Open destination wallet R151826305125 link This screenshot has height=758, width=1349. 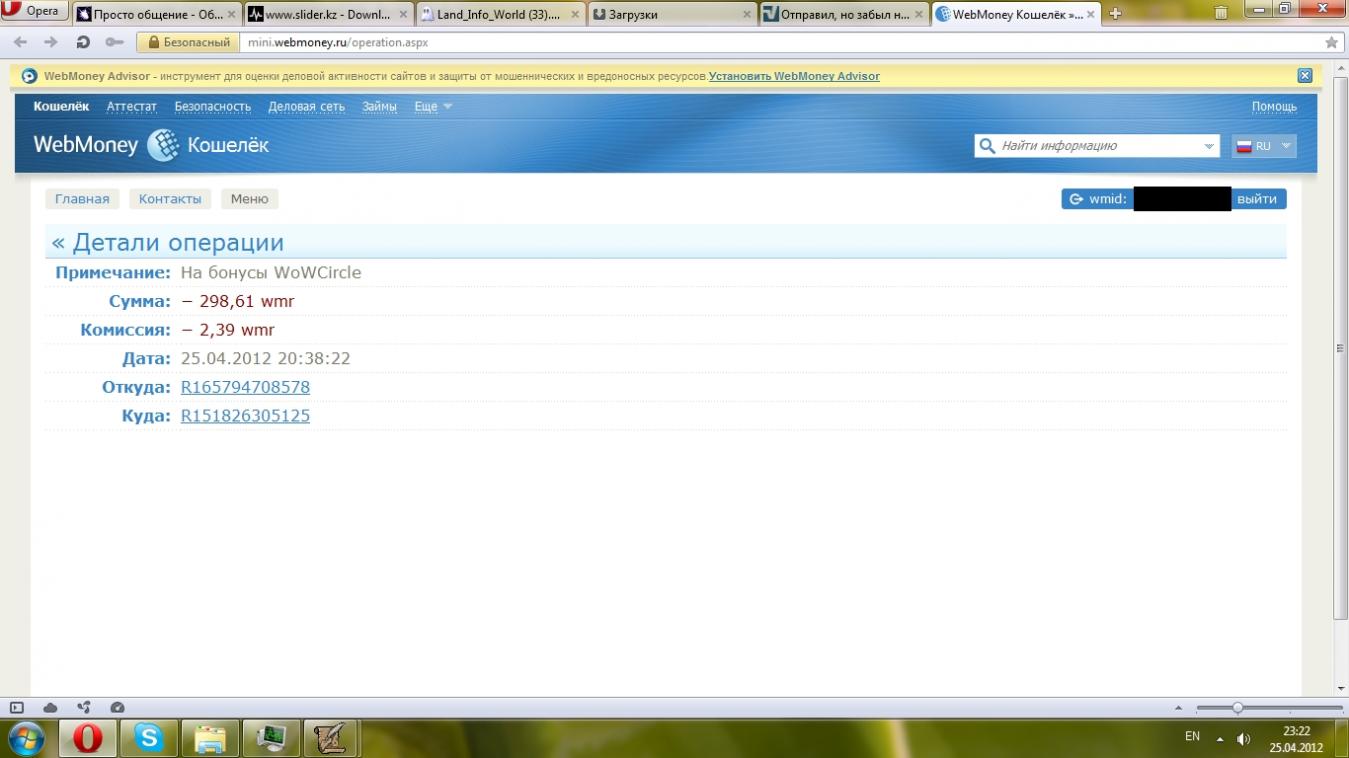pos(245,416)
